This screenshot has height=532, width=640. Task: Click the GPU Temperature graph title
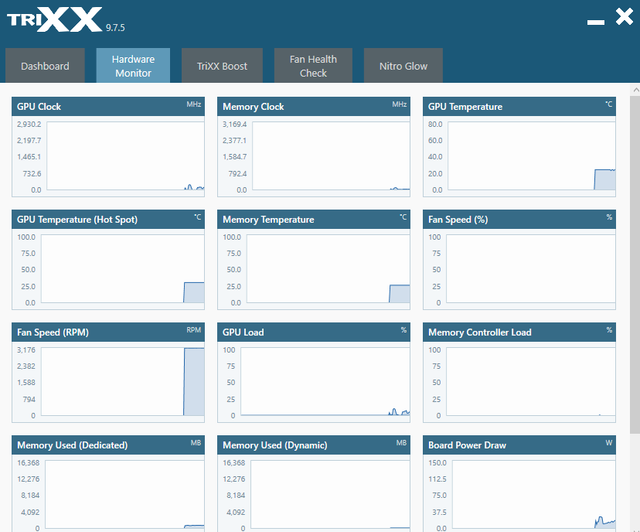[465, 107]
